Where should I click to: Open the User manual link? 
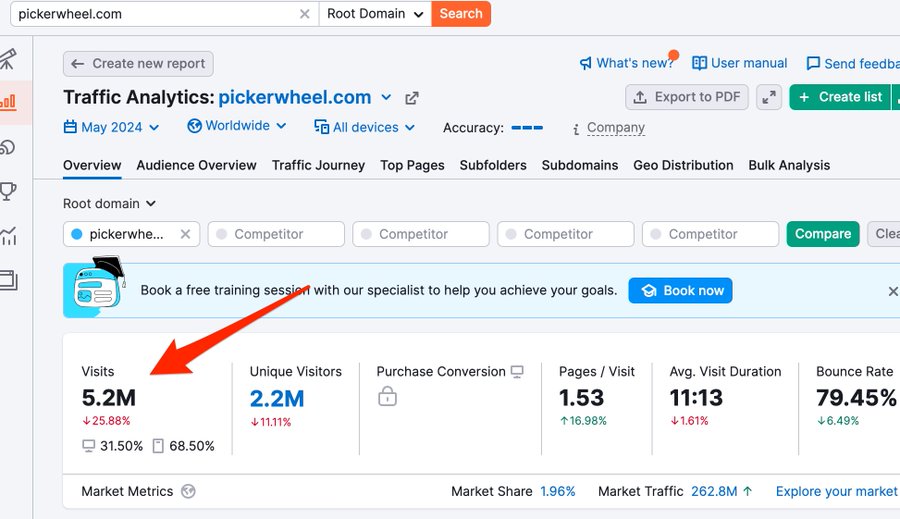740,63
